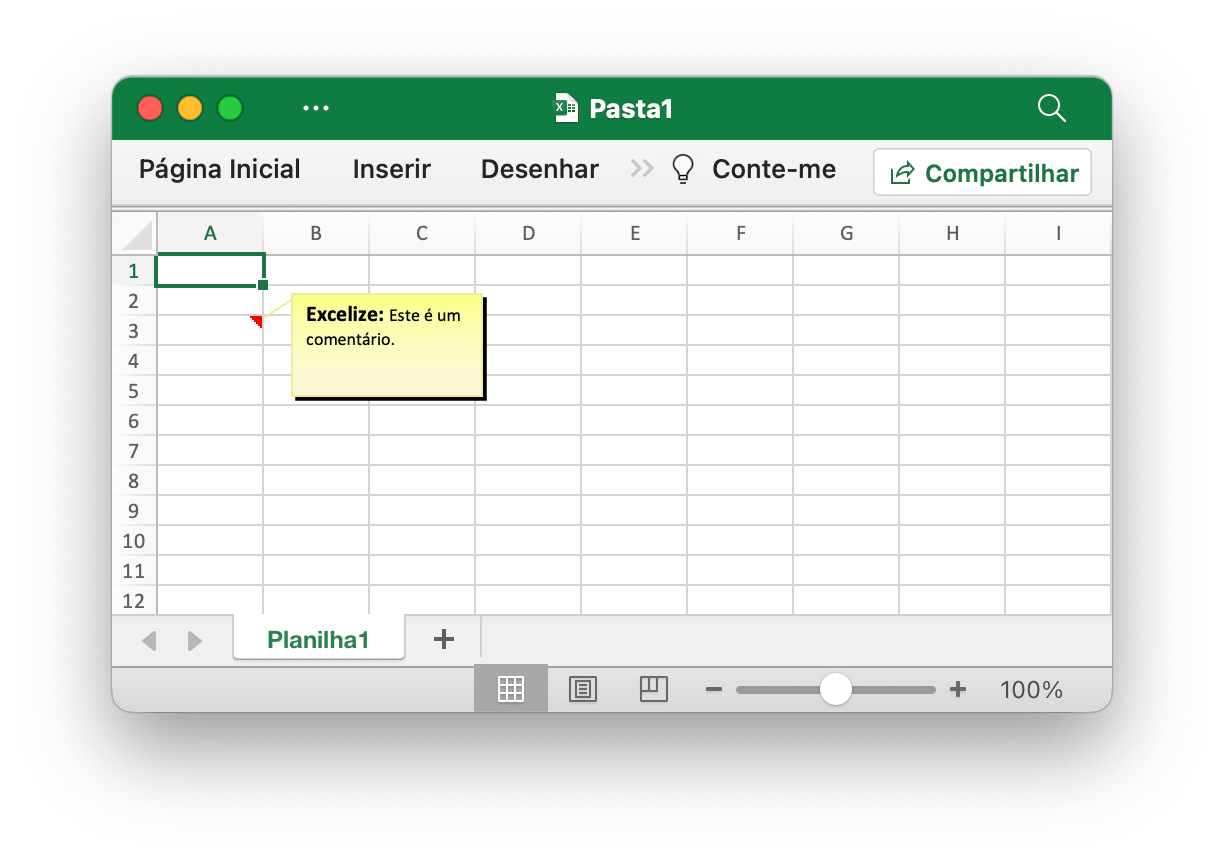The height and width of the screenshot is (860, 1224).
Task: Click the 100% zoom level
Action: pos(1032,689)
